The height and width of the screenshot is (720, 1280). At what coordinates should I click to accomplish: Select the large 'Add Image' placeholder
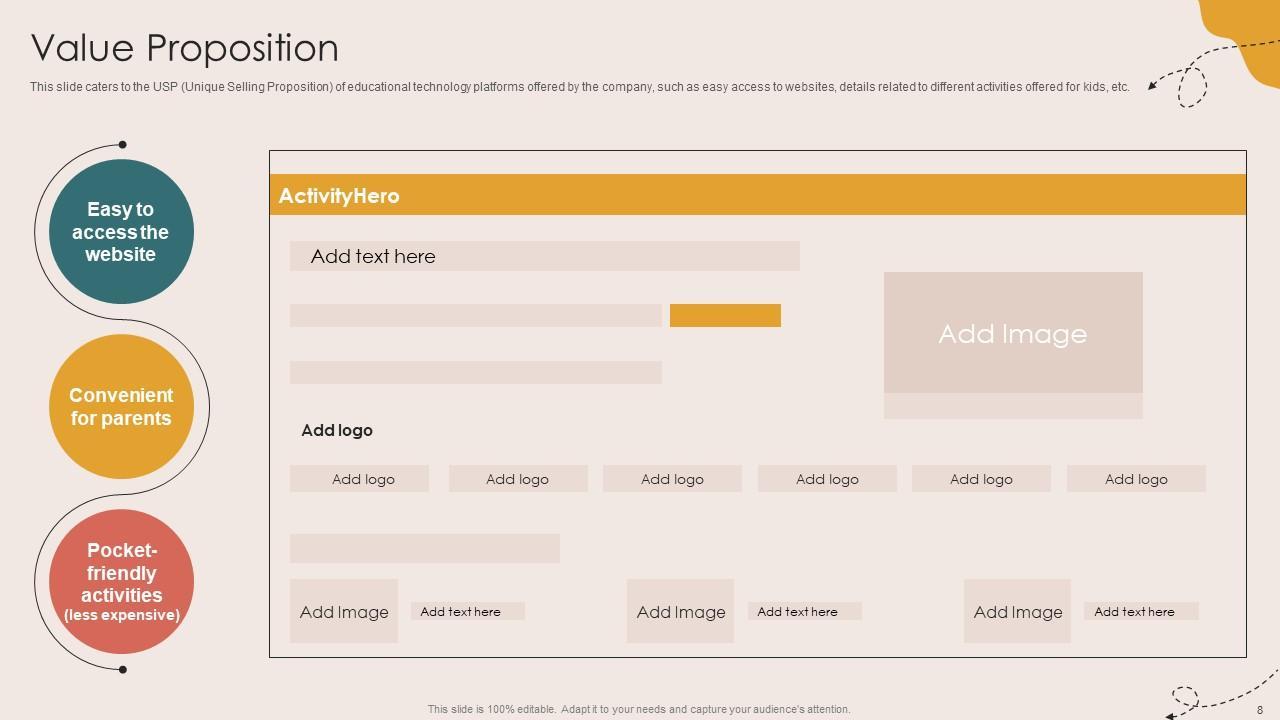click(x=1012, y=334)
